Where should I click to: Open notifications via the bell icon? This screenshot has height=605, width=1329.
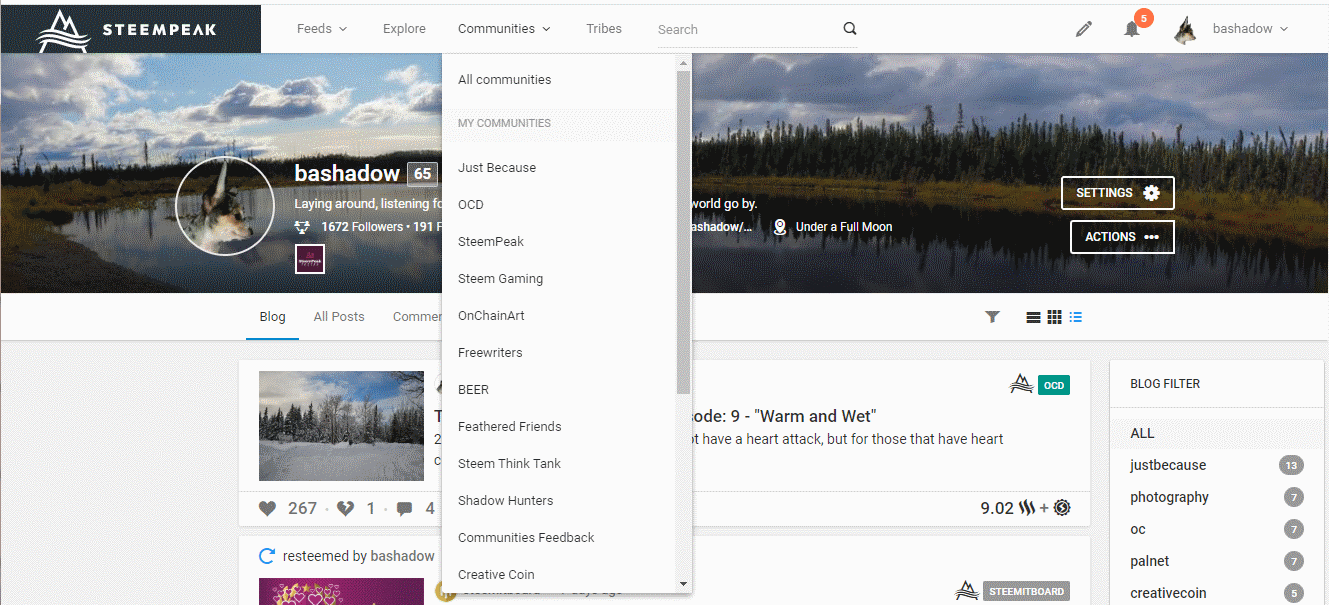pos(1132,29)
